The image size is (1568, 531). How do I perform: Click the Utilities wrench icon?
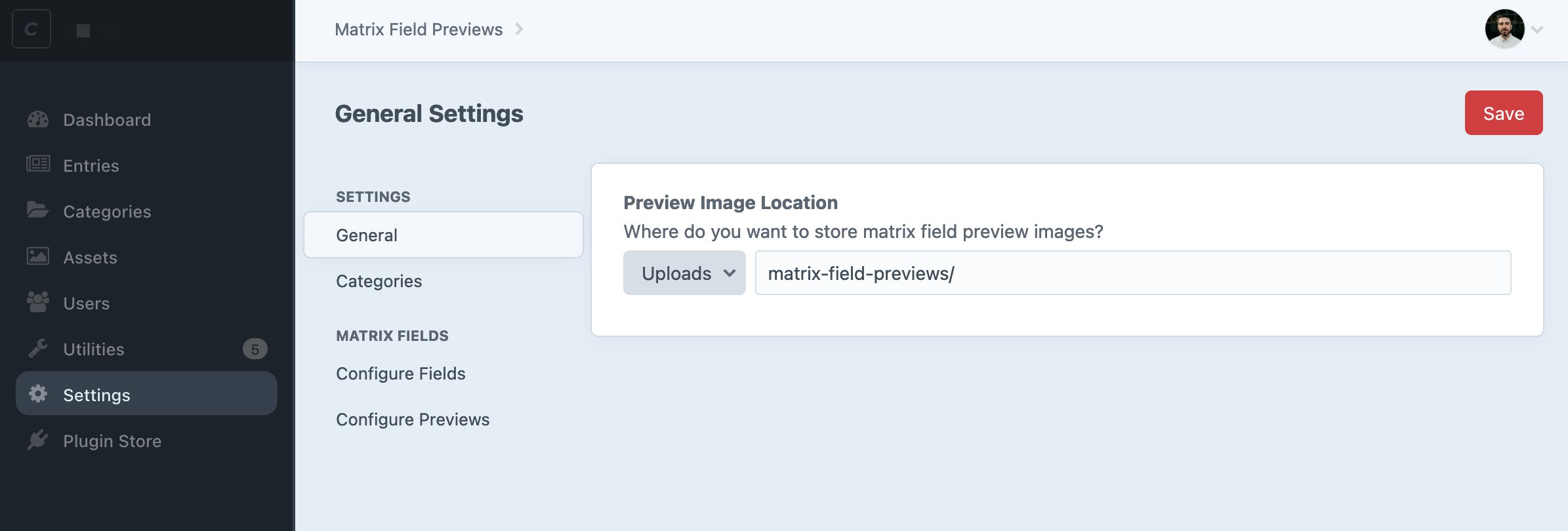point(38,348)
